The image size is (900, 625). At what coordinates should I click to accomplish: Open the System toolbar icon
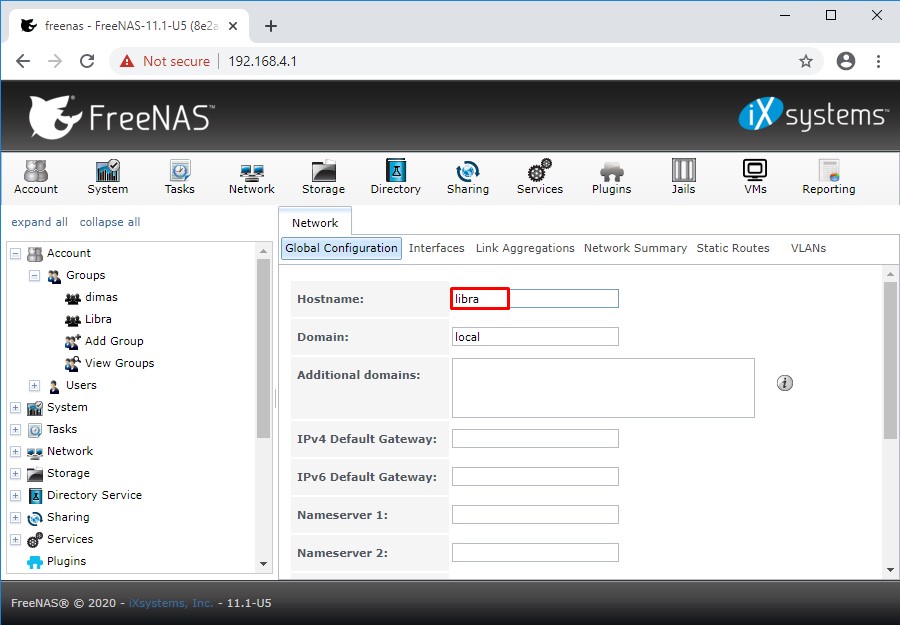coord(107,177)
